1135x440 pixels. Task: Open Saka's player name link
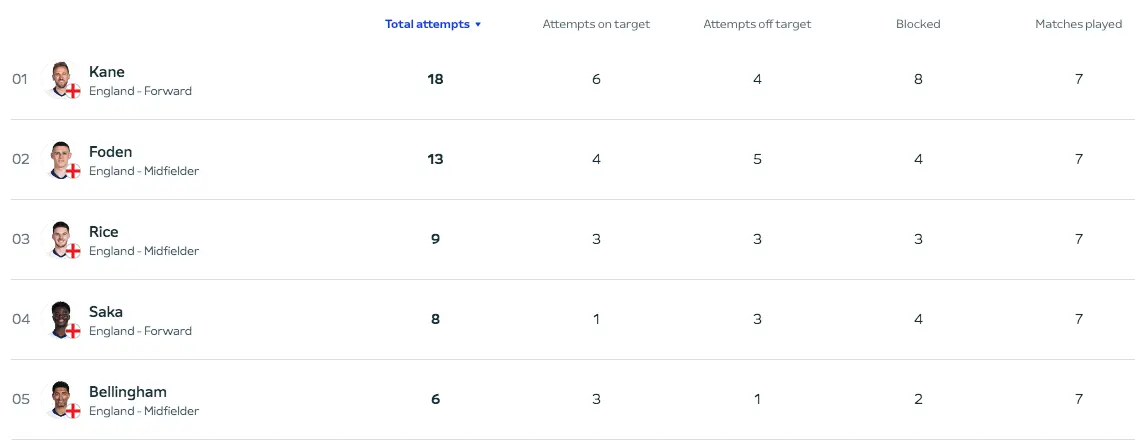pyautogui.click(x=106, y=312)
